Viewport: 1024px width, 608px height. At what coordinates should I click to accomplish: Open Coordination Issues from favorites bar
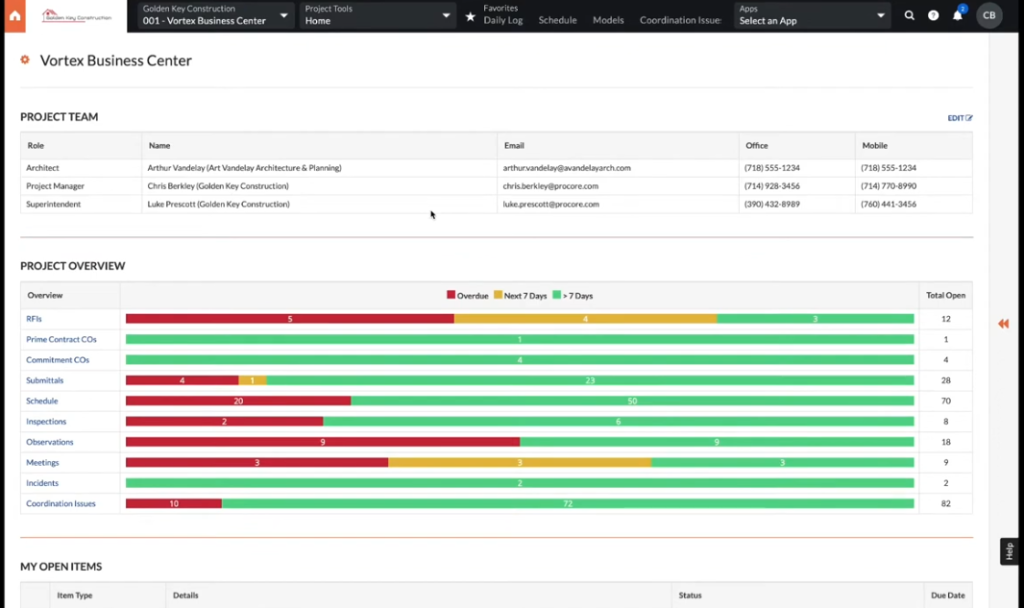(680, 20)
